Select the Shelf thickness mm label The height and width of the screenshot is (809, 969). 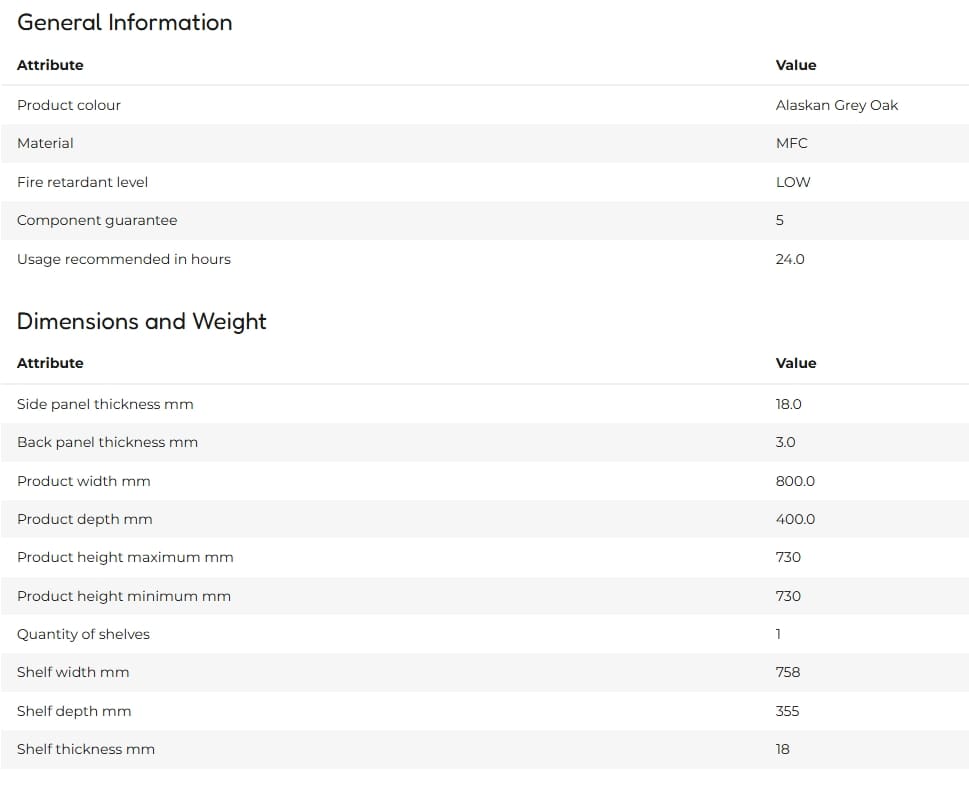click(x=86, y=749)
